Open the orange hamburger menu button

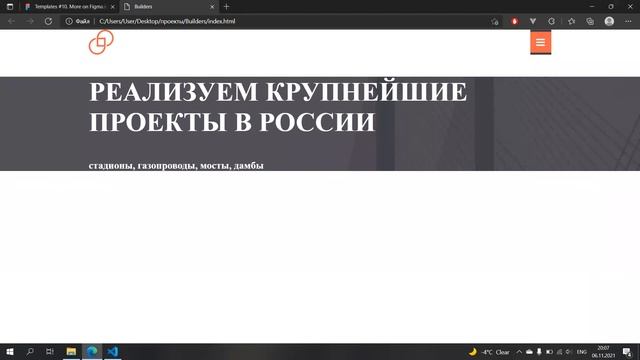[540, 42]
